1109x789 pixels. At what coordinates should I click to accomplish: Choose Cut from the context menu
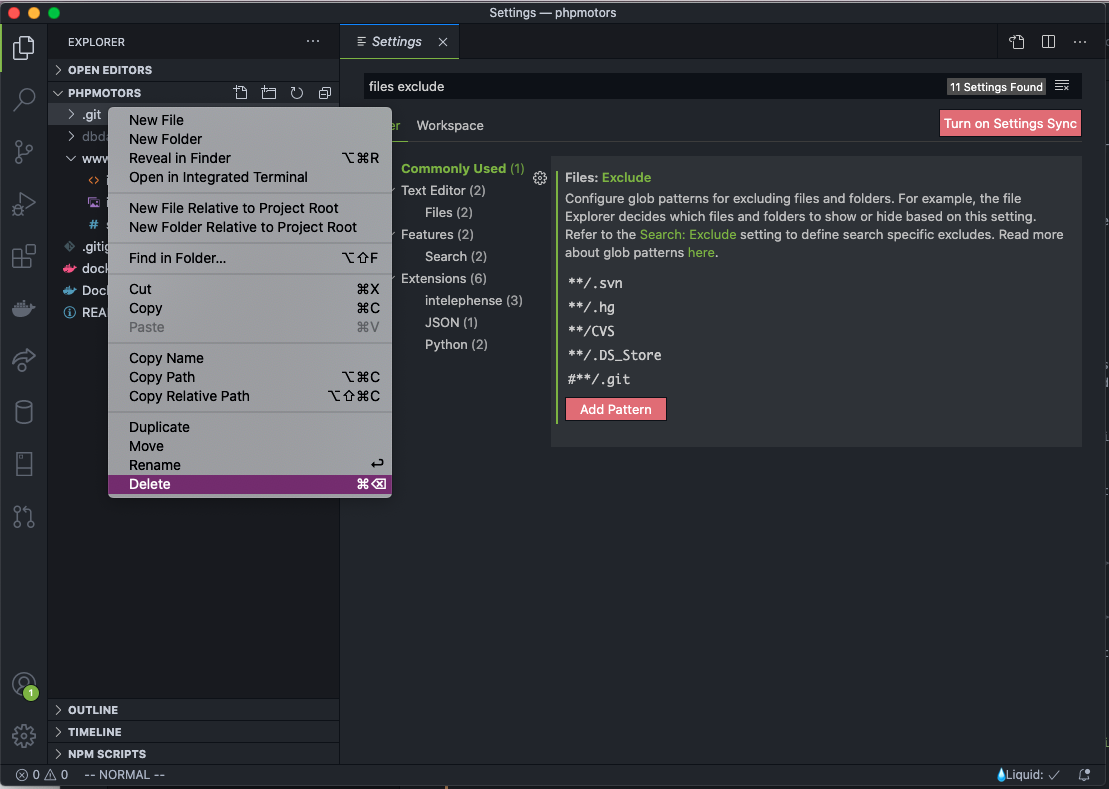[x=250, y=289]
